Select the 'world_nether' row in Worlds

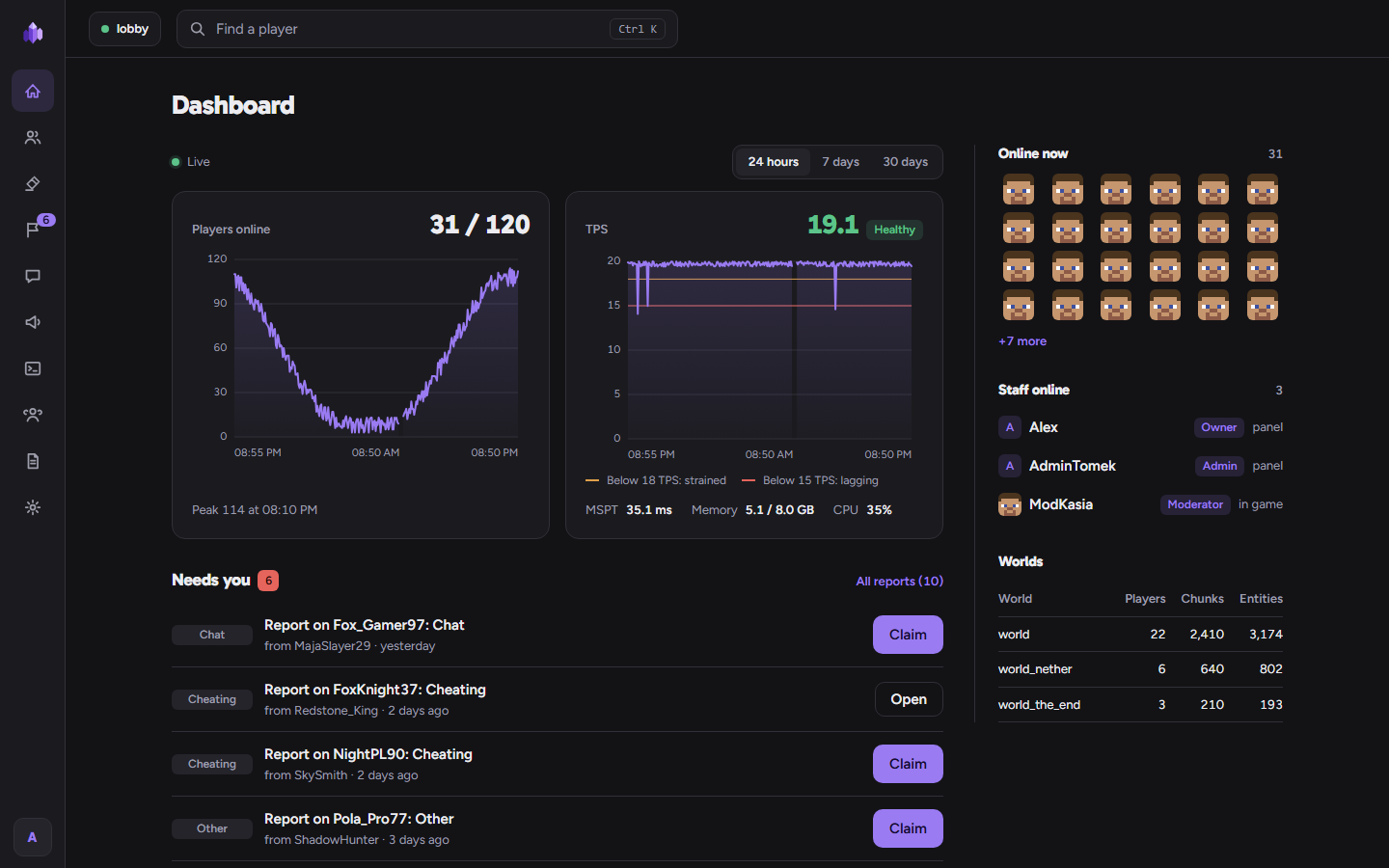[1140, 669]
